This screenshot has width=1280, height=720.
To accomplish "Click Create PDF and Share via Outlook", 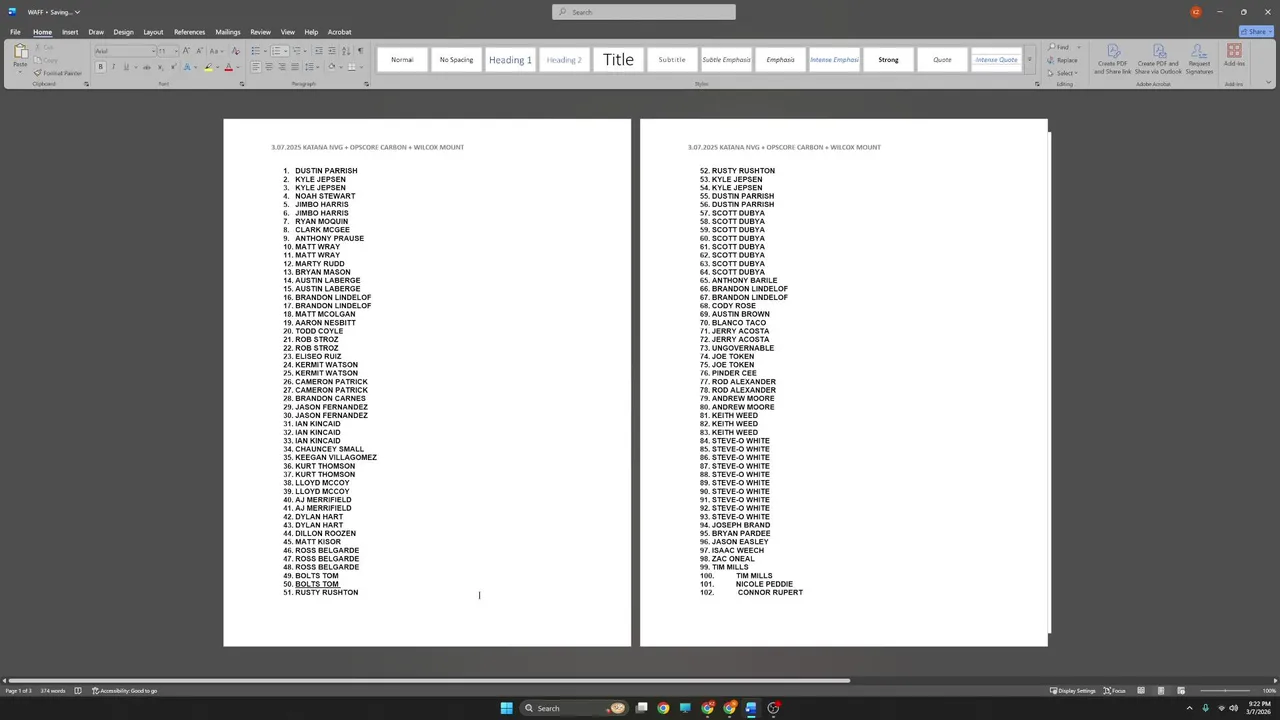I will (1158, 60).
